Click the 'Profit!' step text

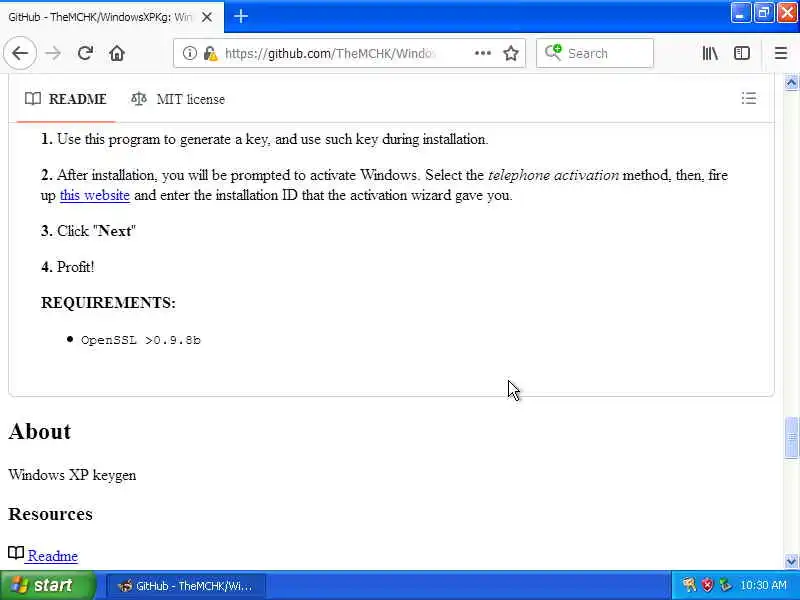(76, 267)
